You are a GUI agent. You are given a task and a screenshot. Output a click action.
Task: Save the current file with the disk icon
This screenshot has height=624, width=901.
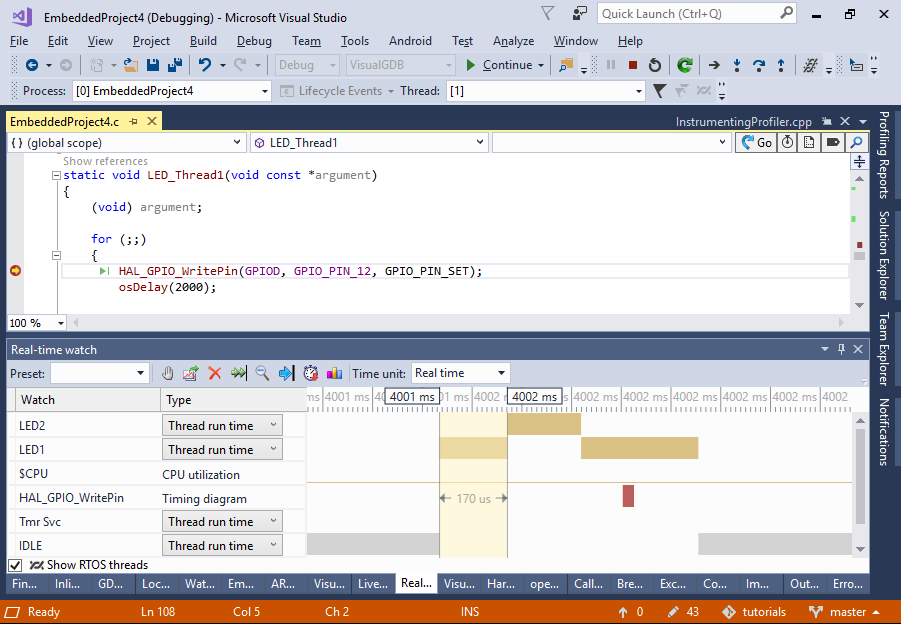pos(153,66)
